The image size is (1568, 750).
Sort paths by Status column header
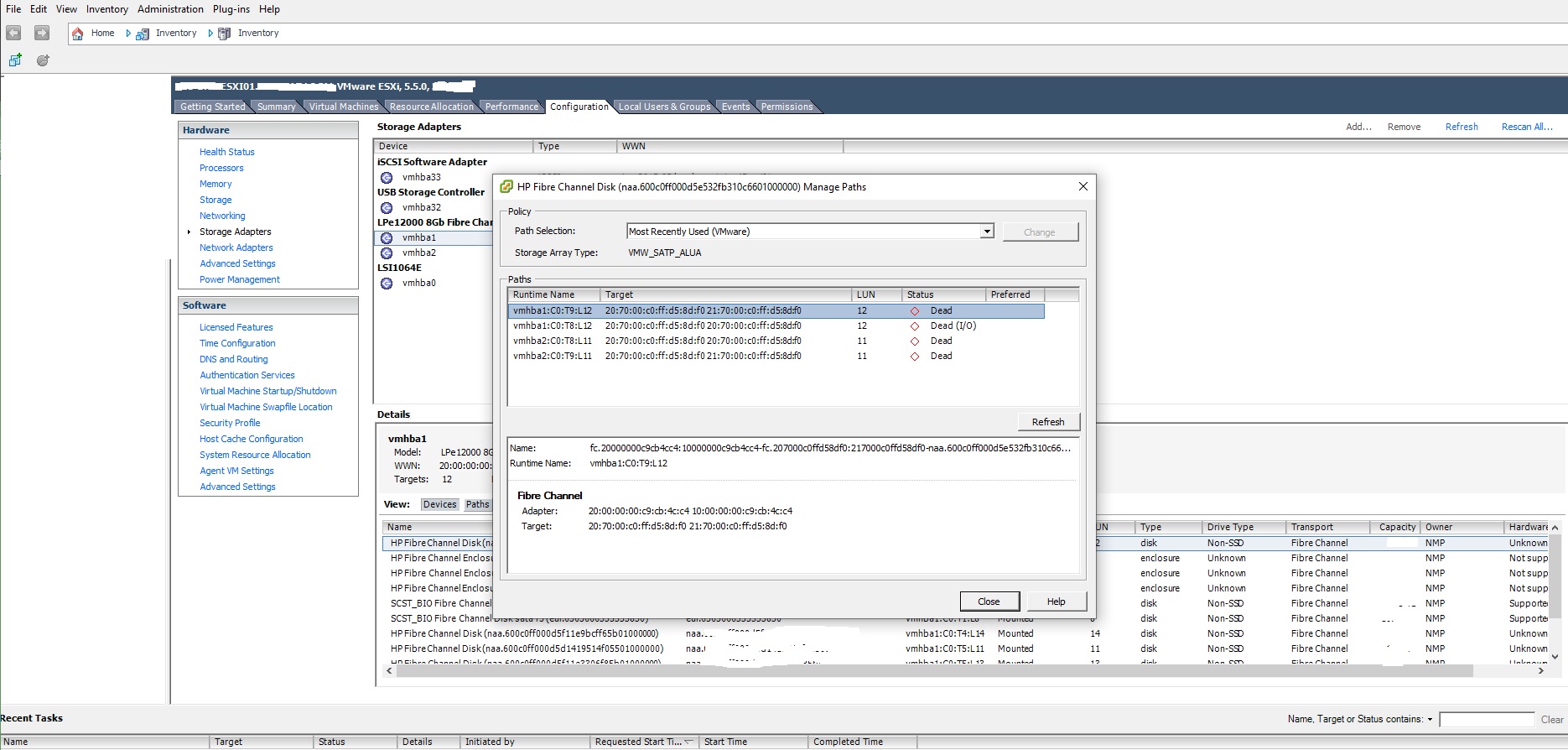(943, 294)
